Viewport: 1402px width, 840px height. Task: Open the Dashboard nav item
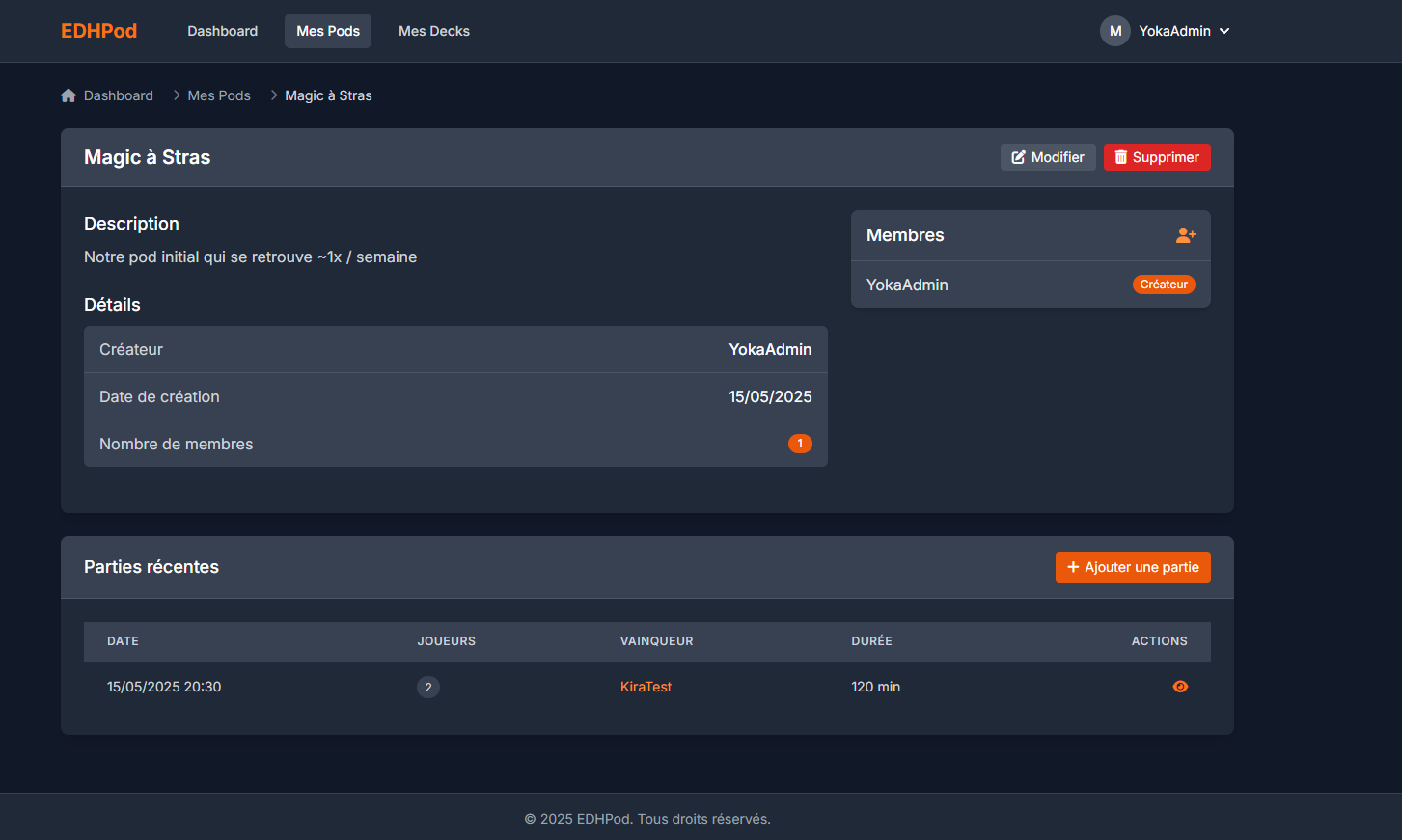click(222, 31)
